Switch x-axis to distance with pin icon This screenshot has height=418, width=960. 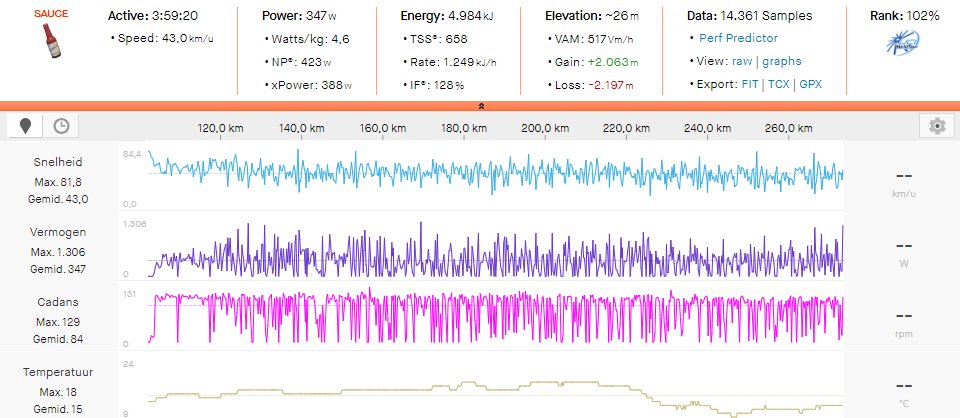pos(25,126)
